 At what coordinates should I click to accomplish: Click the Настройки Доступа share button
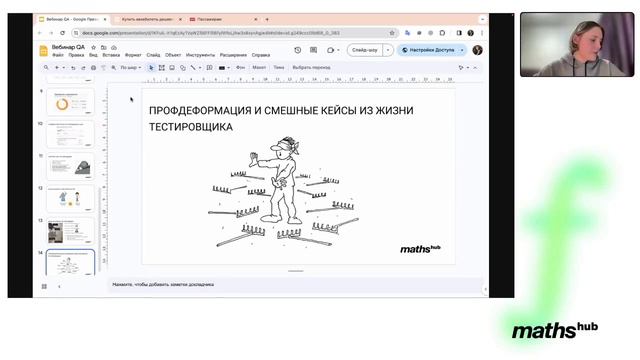click(x=428, y=50)
